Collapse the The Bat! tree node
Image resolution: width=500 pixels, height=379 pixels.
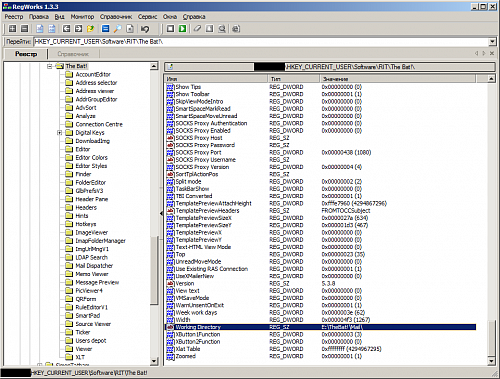(x=50, y=66)
